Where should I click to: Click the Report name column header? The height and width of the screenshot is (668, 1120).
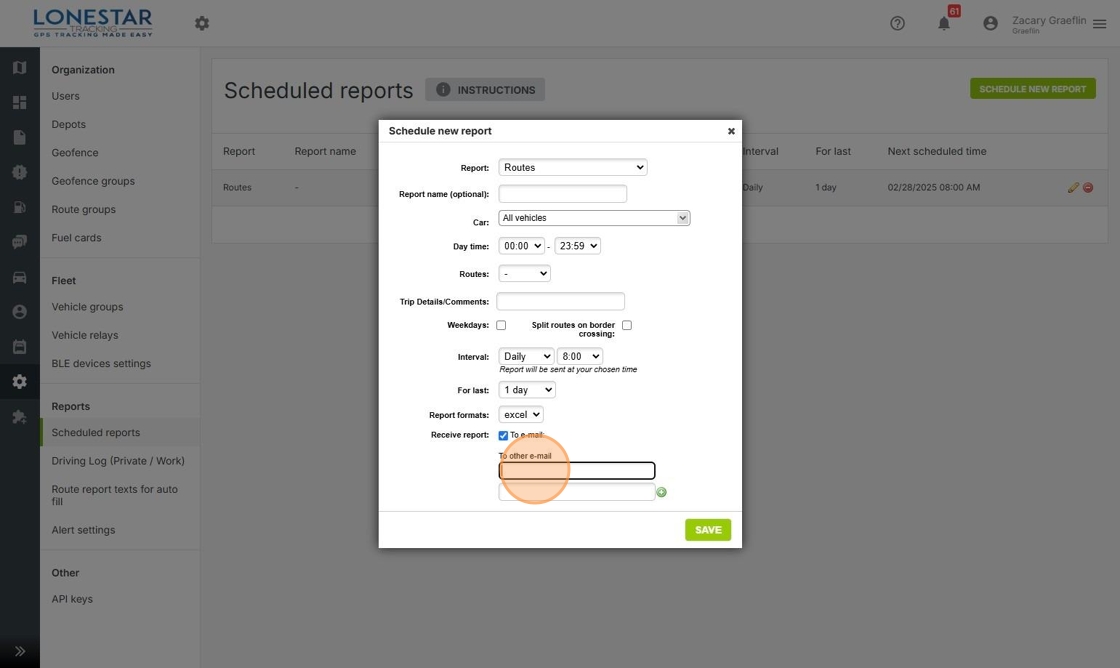pos(325,151)
